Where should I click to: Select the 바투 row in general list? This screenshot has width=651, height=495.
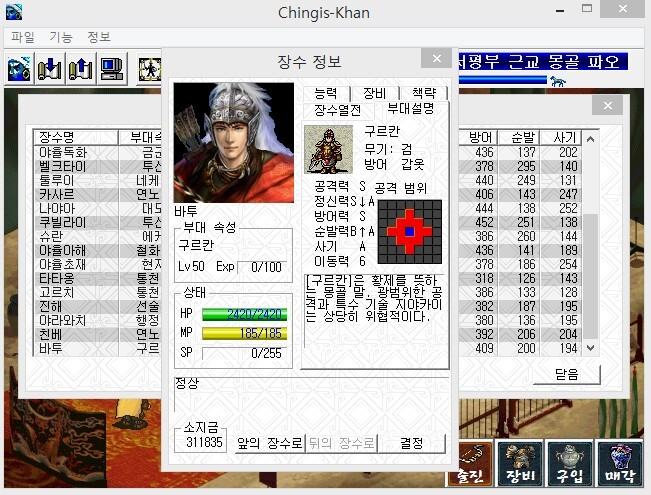click(x=98, y=348)
